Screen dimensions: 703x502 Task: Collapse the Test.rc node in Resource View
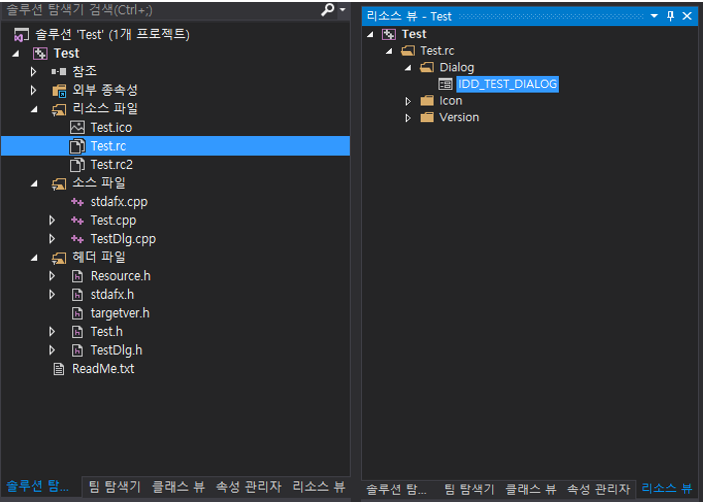(x=389, y=52)
